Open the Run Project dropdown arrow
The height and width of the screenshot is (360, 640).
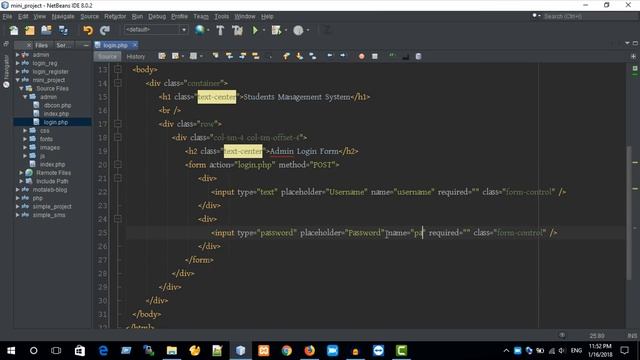click(264, 30)
